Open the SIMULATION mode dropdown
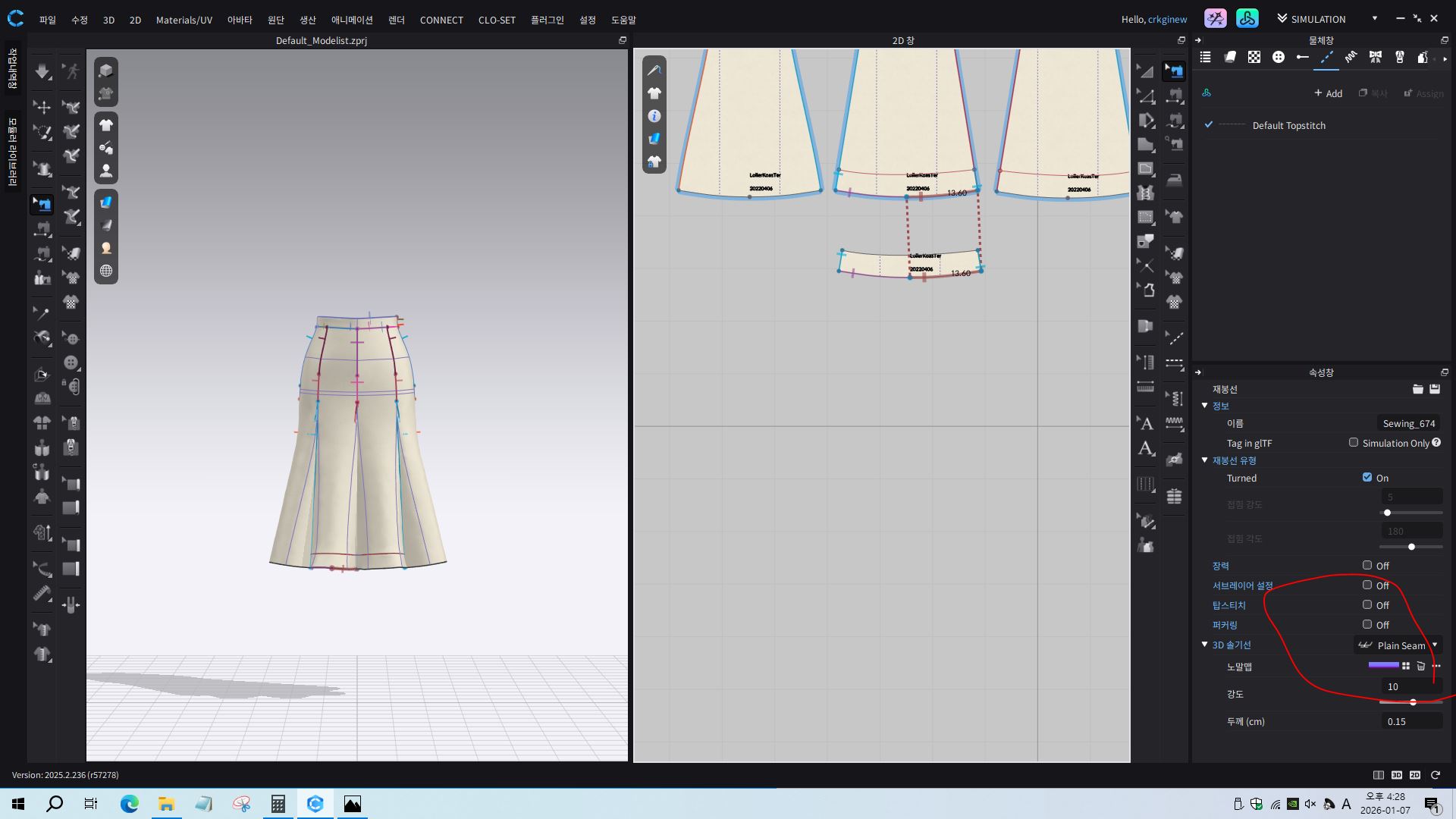Image resolution: width=1456 pixels, height=819 pixels. click(x=1374, y=19)
